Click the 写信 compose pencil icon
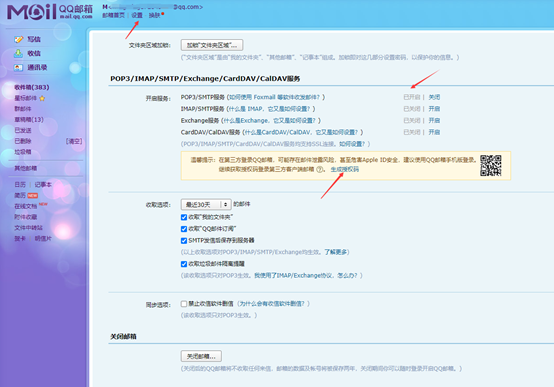Image resolution: width=554 pixels, height=387 pixels. (x=18, y=39)
